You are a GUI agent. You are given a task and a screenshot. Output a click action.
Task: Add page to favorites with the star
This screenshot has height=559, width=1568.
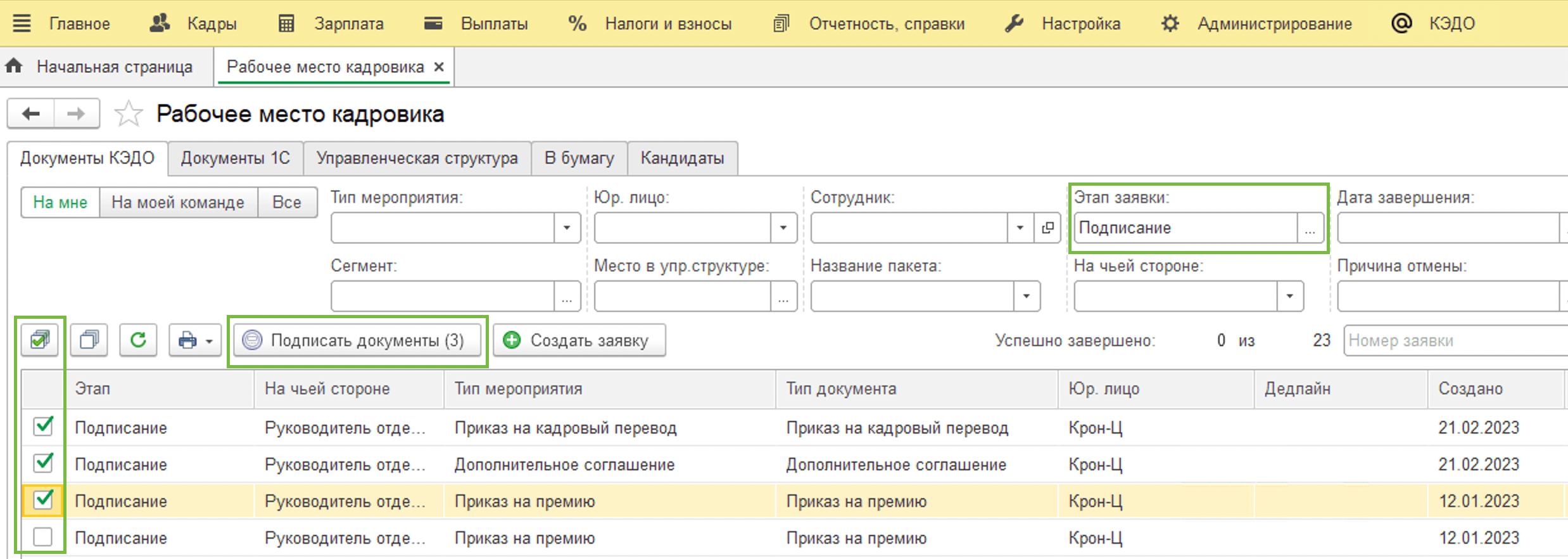pos(129,114)
